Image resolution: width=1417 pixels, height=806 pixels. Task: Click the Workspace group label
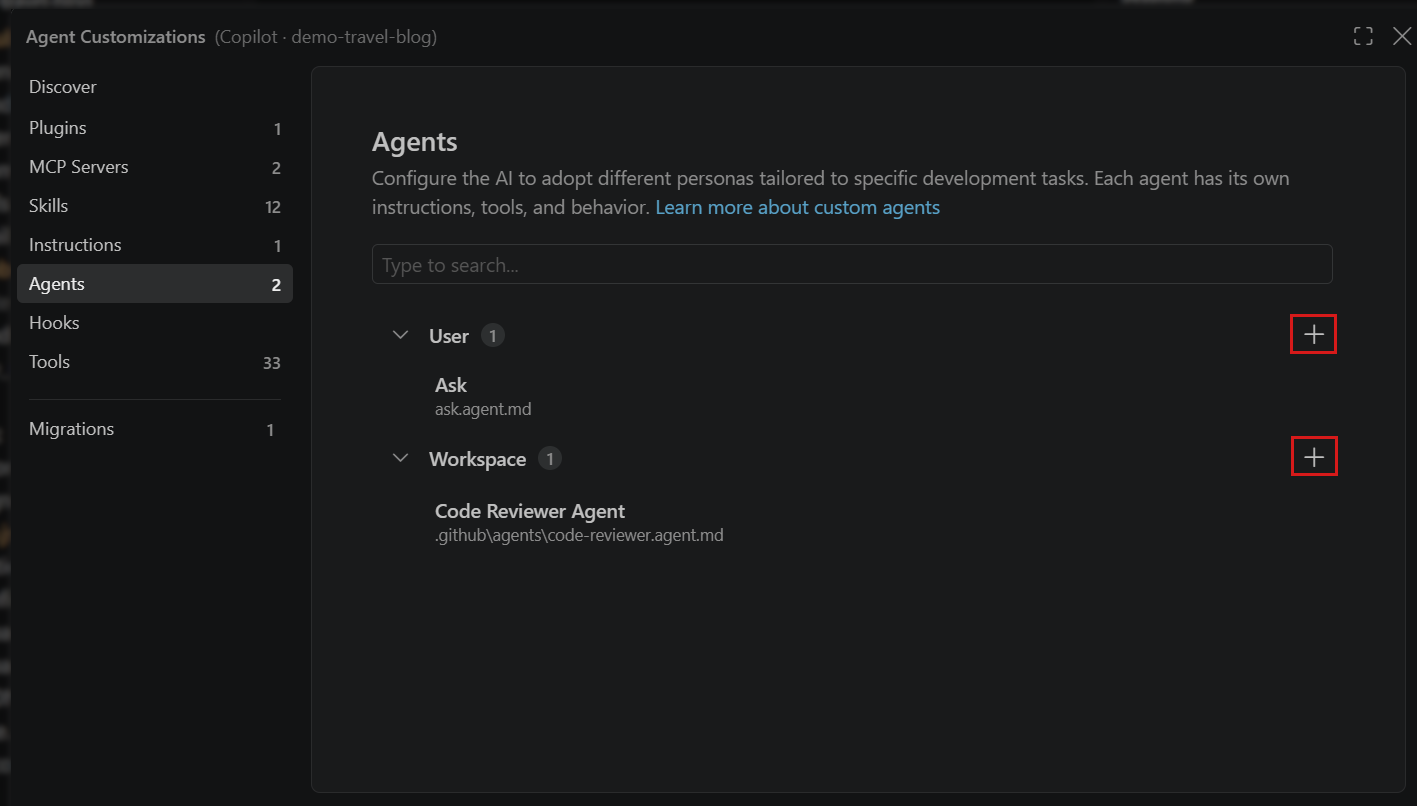pos(477,459)
